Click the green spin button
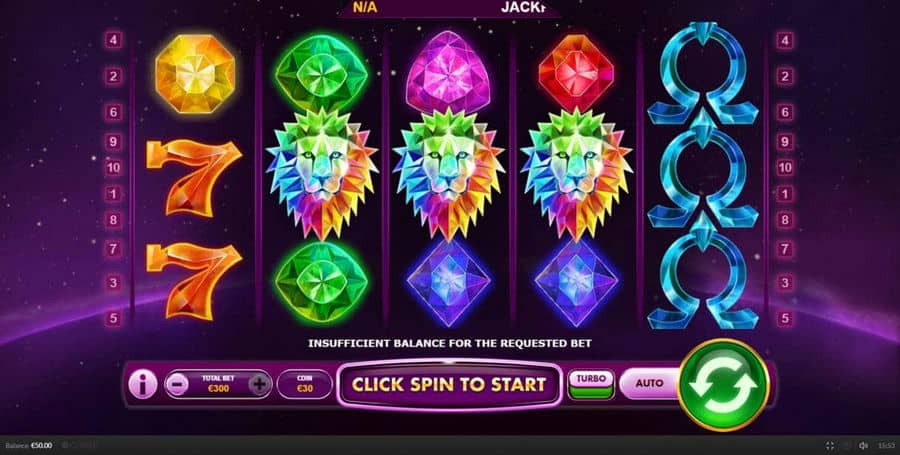 (723, 384)
